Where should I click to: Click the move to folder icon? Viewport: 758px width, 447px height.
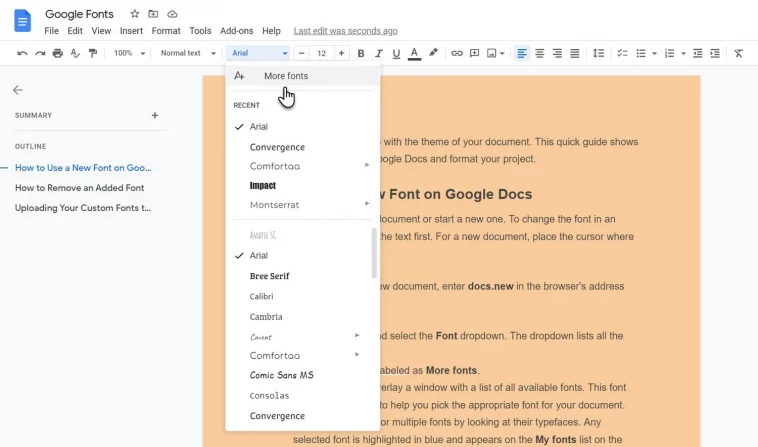pos(153,14)
